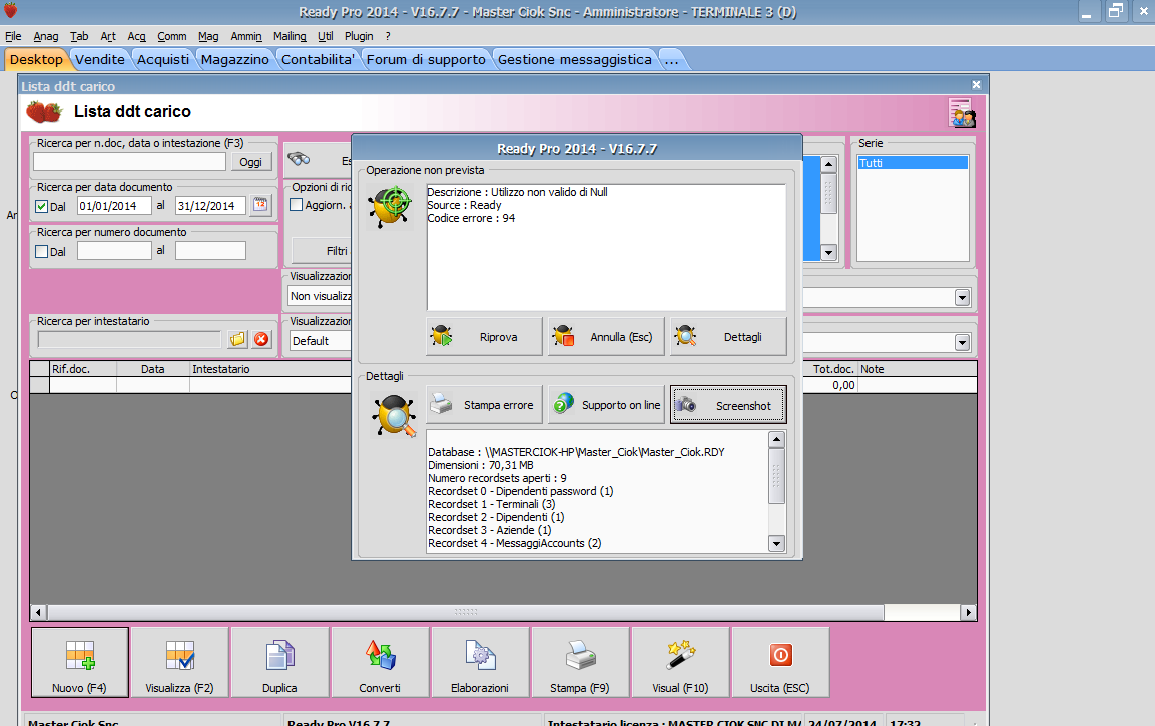Click the starting document number field
Image resolution: width=1155 pixels, height=726 pixels.
114,251
